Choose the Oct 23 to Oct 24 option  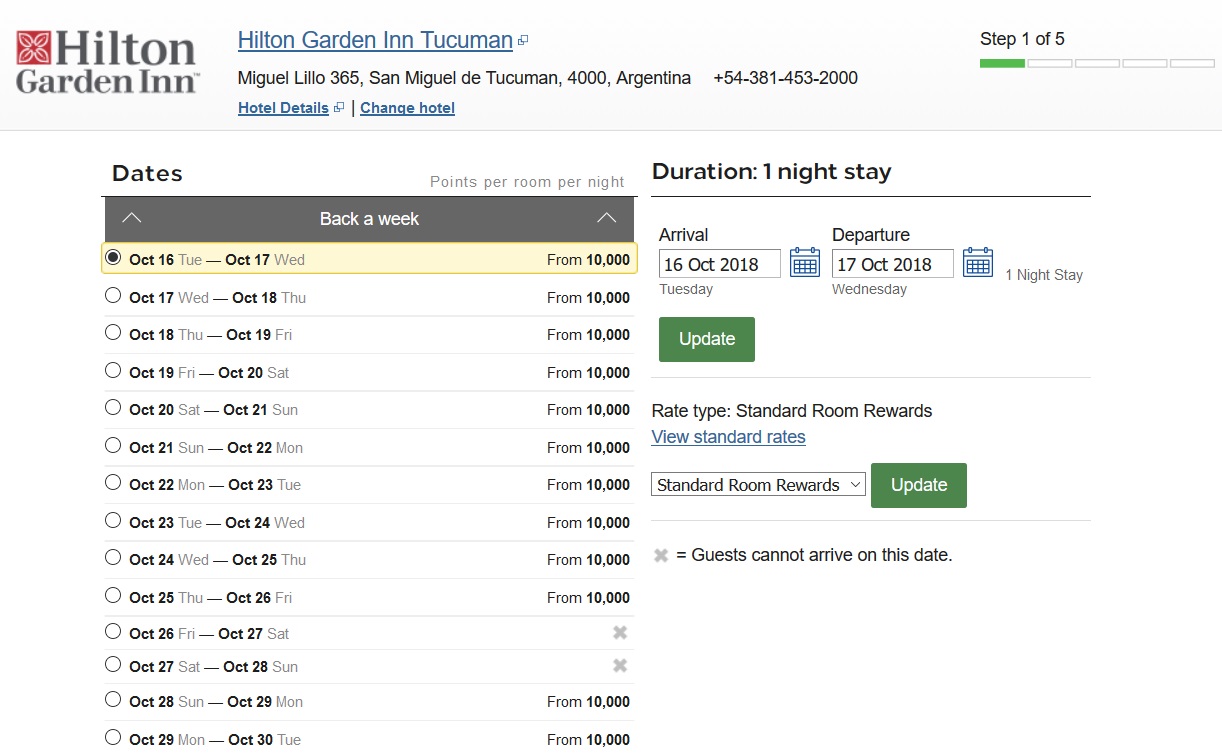pos(113,521)
